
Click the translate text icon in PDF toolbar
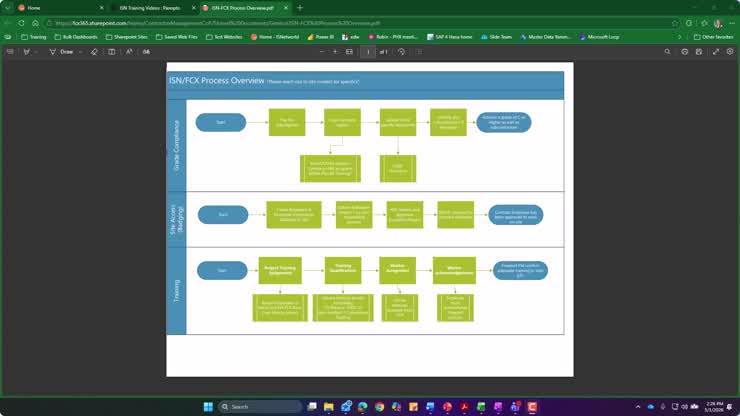[x=146, y=52]
